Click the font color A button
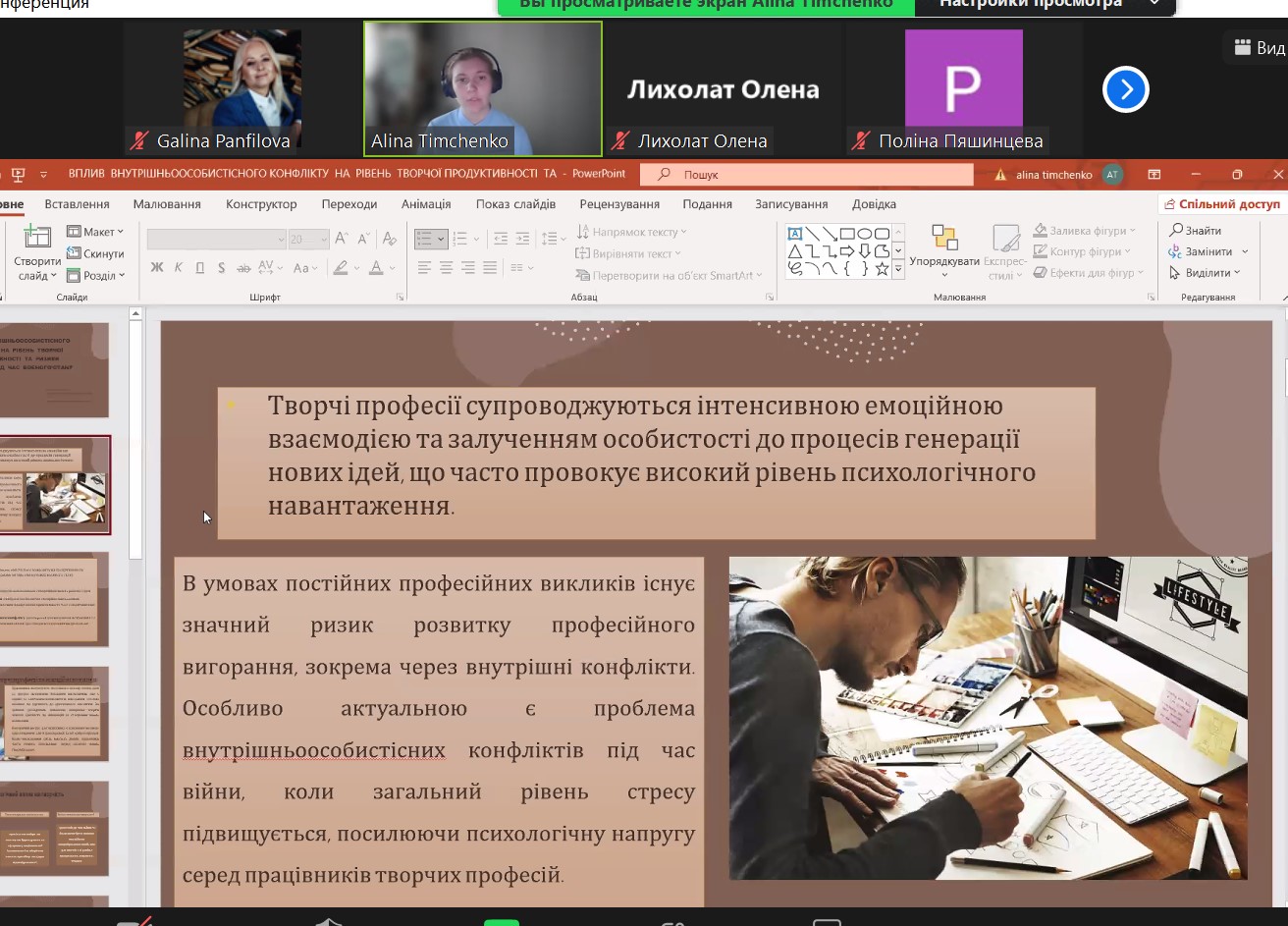This screenshot has width=1288, height=926. tap(376, 267)
